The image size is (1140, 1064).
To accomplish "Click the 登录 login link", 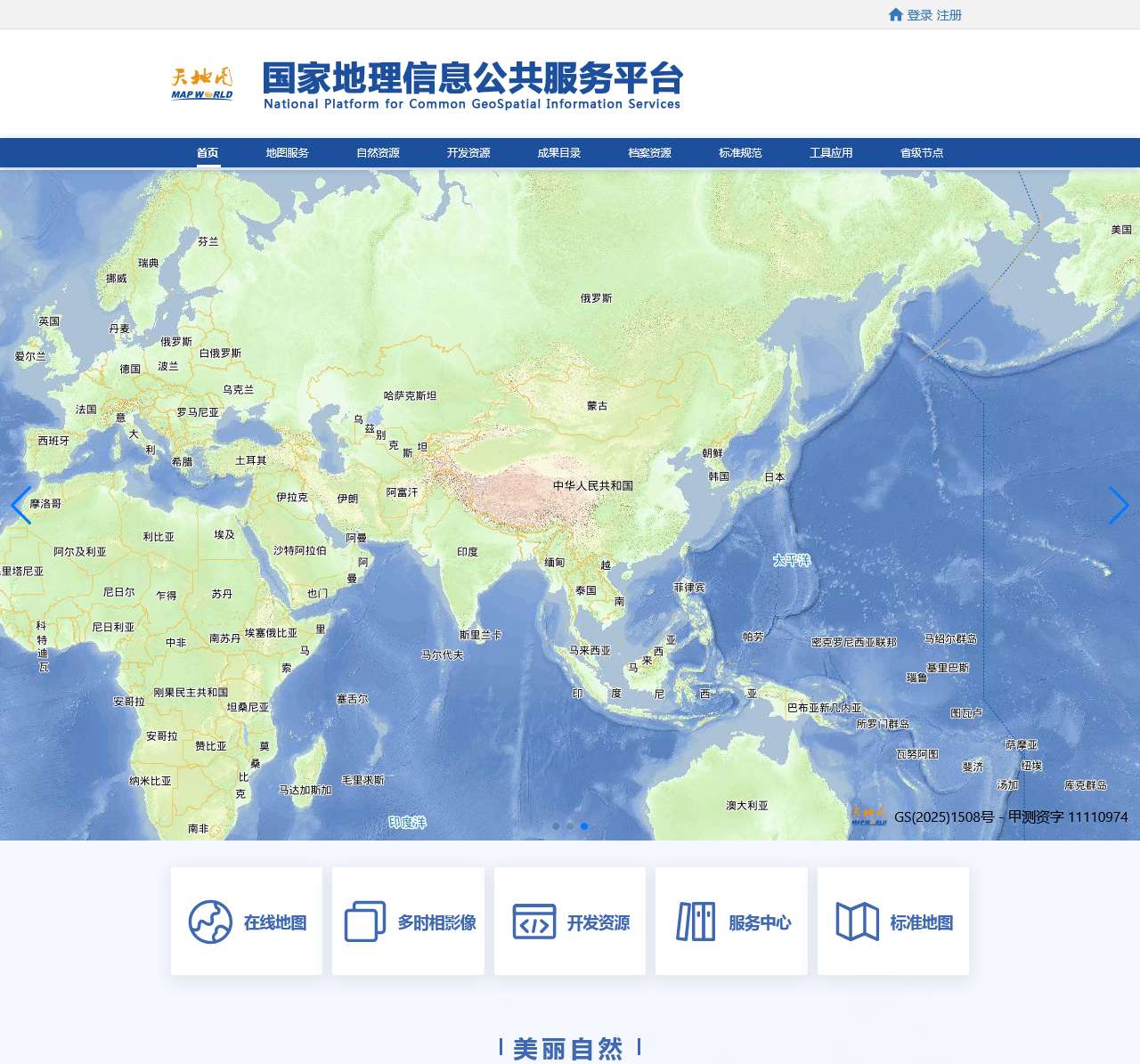I will pos(917,14).
